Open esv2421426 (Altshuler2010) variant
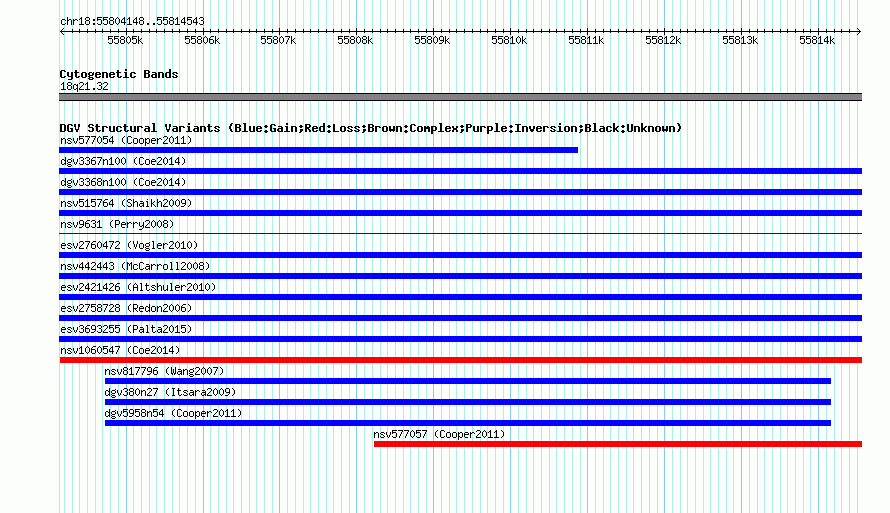 pyautogui.click(x=138, y=287)
